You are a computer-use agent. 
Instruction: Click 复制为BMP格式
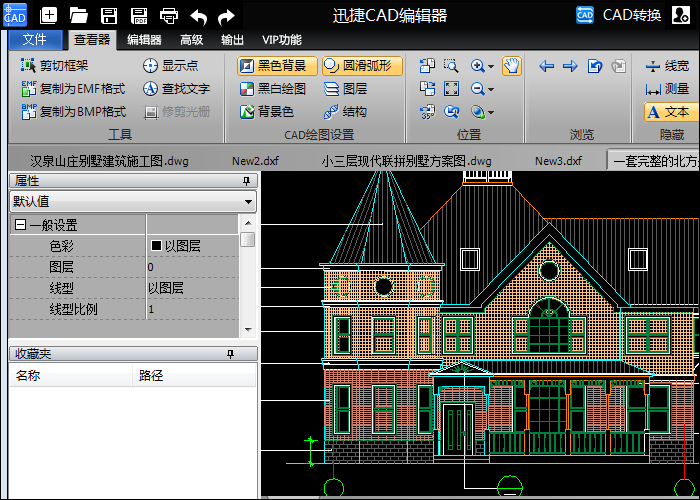(x=74, y=112)
